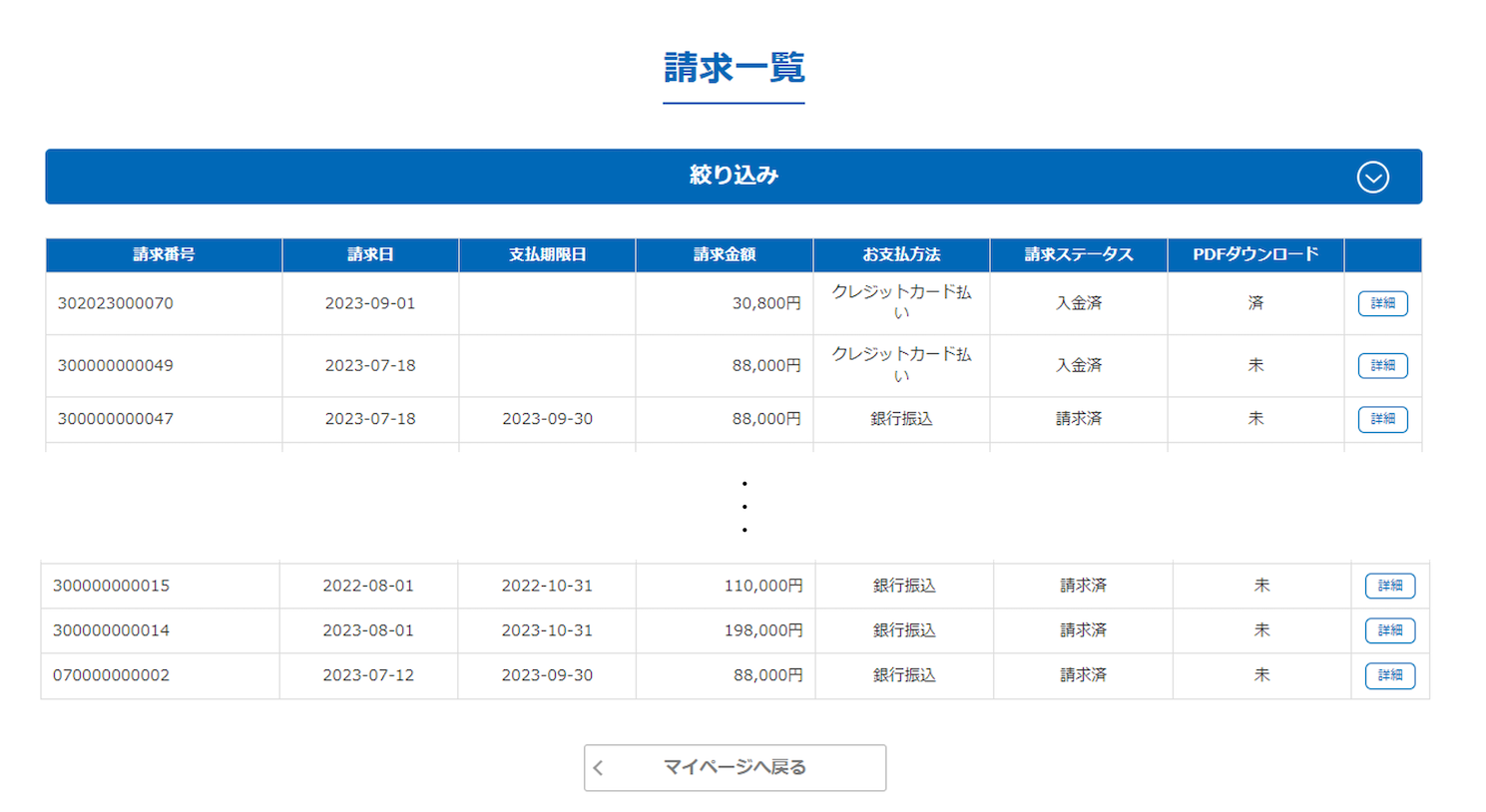Select invoice number 300000000049

(x=115, y=365)
